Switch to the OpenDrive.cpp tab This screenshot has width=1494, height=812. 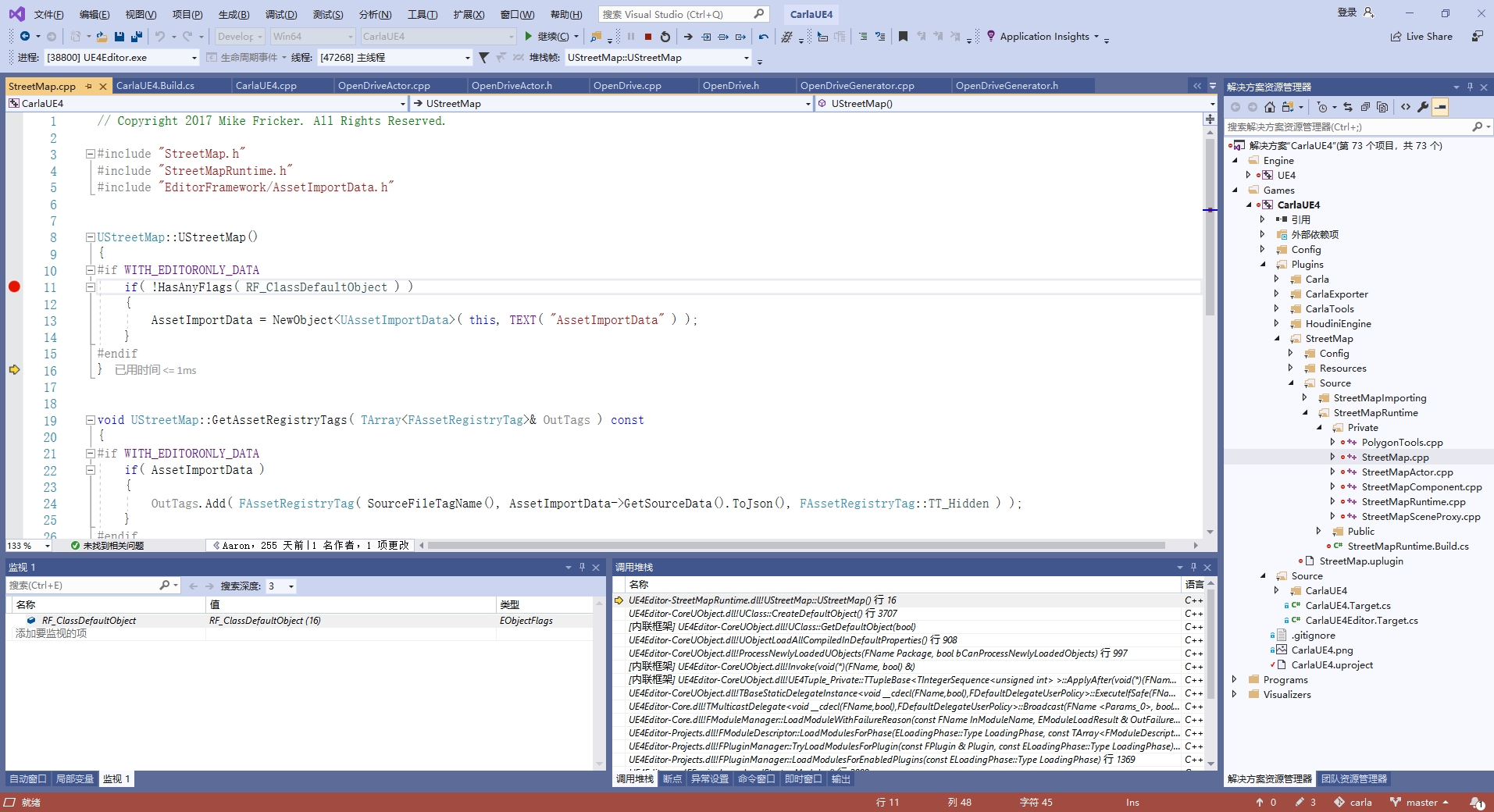626,86
